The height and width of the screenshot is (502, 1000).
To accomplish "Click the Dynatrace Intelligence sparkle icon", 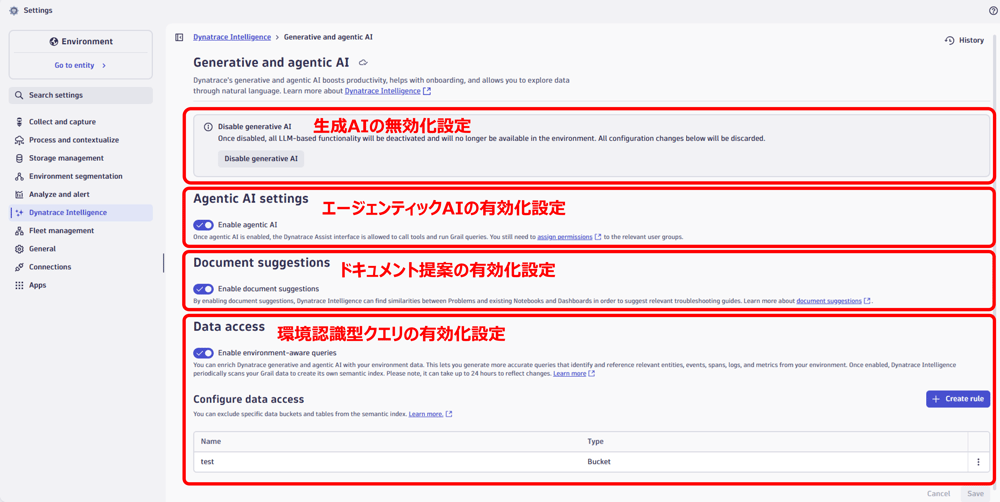I will coord(19,212).
